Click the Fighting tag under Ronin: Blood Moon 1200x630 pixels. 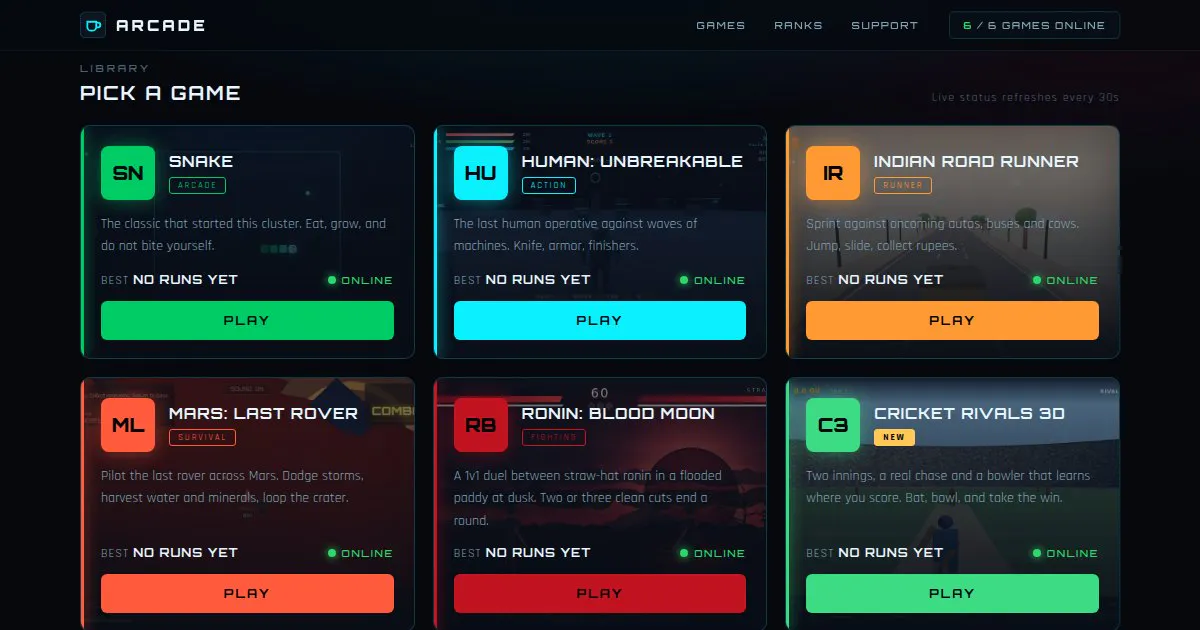[x=554, y=437]
